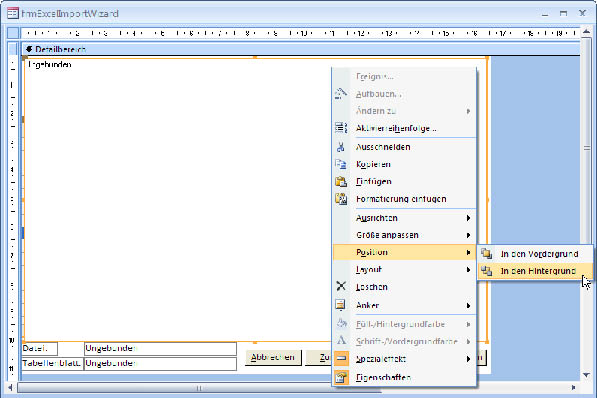Select Formatierung einfügen menu entry
This screenshot has height=398, width=597.
tap(404, 199)
